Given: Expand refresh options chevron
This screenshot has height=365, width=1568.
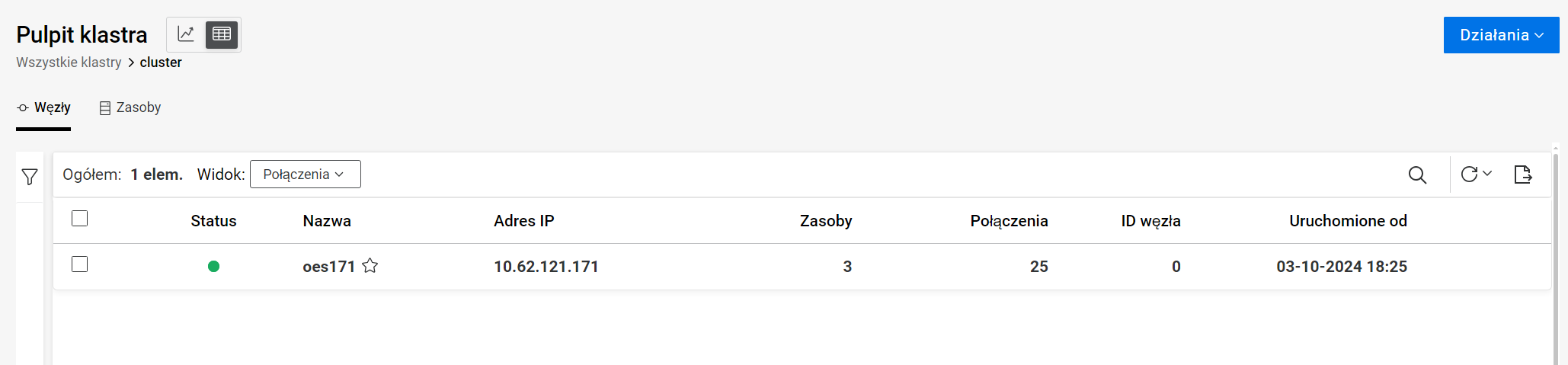Looking at the screenshot, I should (x=1487, y=174).
